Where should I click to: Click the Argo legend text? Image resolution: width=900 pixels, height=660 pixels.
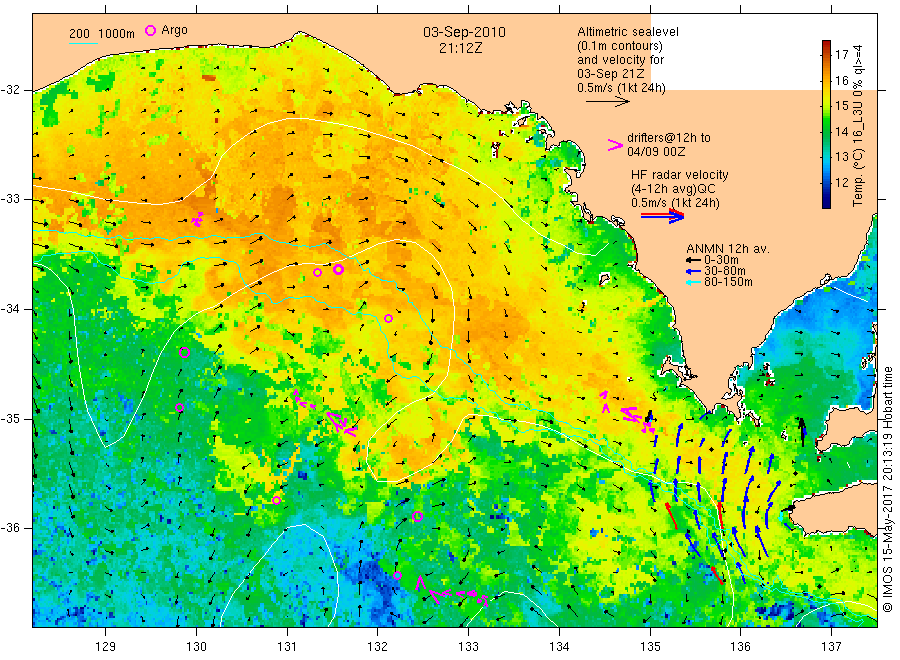tap(174, 30)
